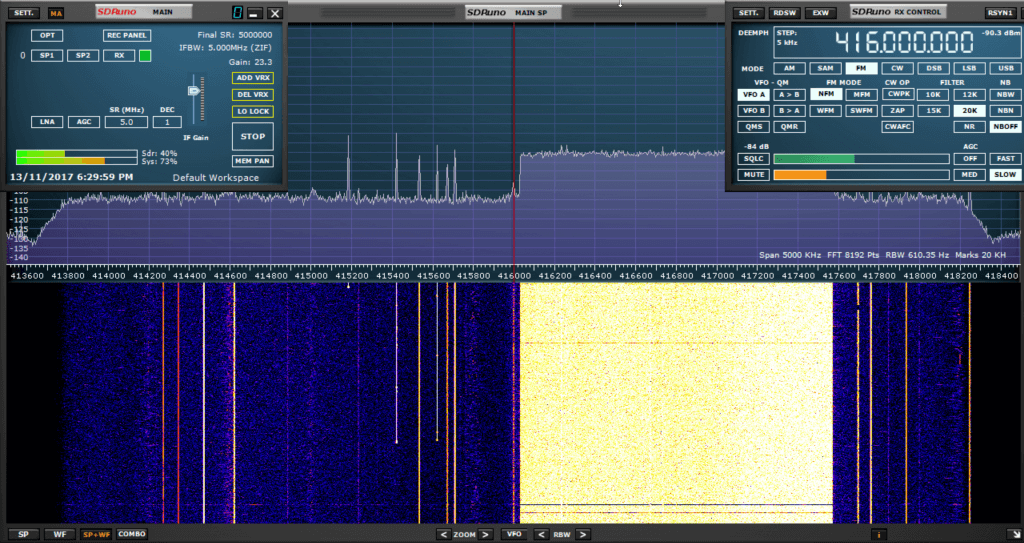1024x543 pixels.
Task: Open the DEC decimation box
Action: click(x=166, y=122)
